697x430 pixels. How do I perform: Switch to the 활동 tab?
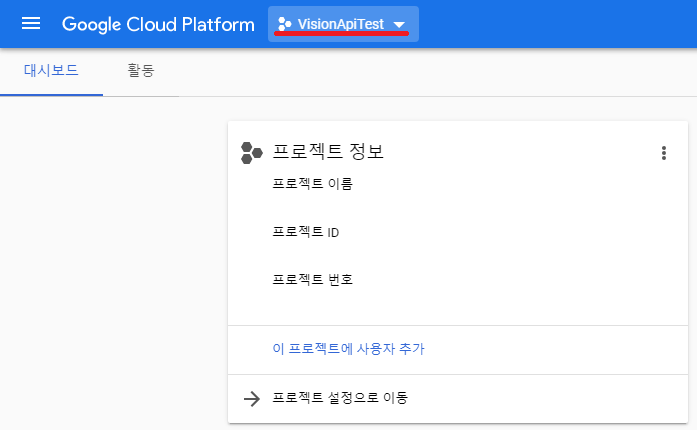coord(141,70)
